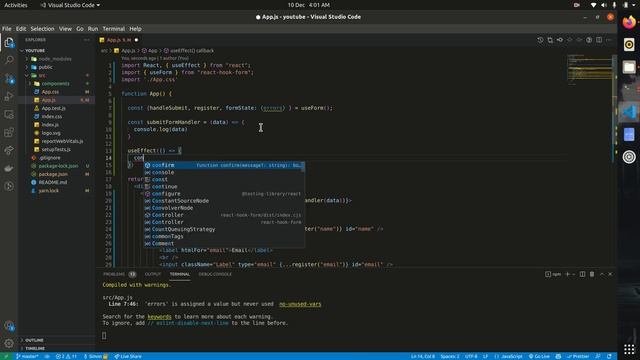This screenshot has width=640, height=360.
Task: Click the split editor icon
Action: tap(599, 40)
